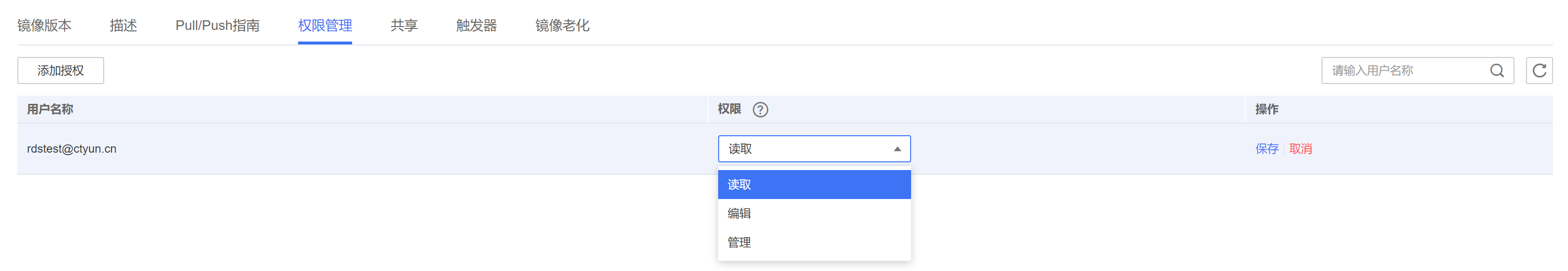1568x271 pixels.
Task: Open the 镜像版本 tab
Action: click(x=44, y=26)
